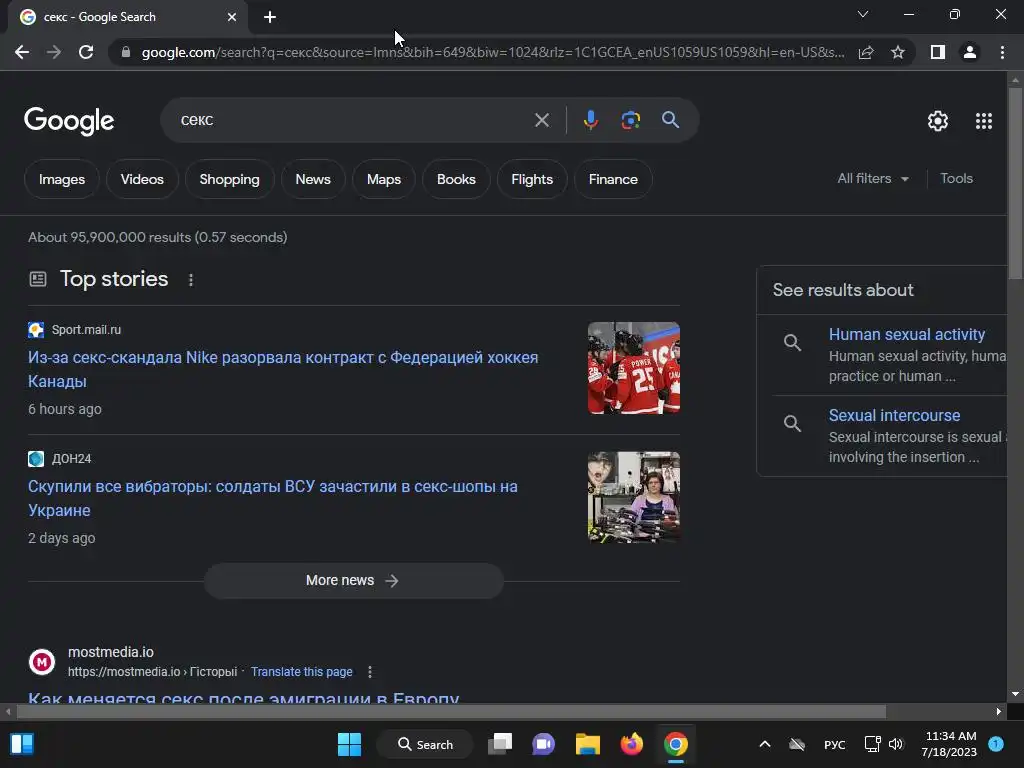1024x768 pixels.
Task: Open Google quick settings gear
Action: [x=938, y=121]
